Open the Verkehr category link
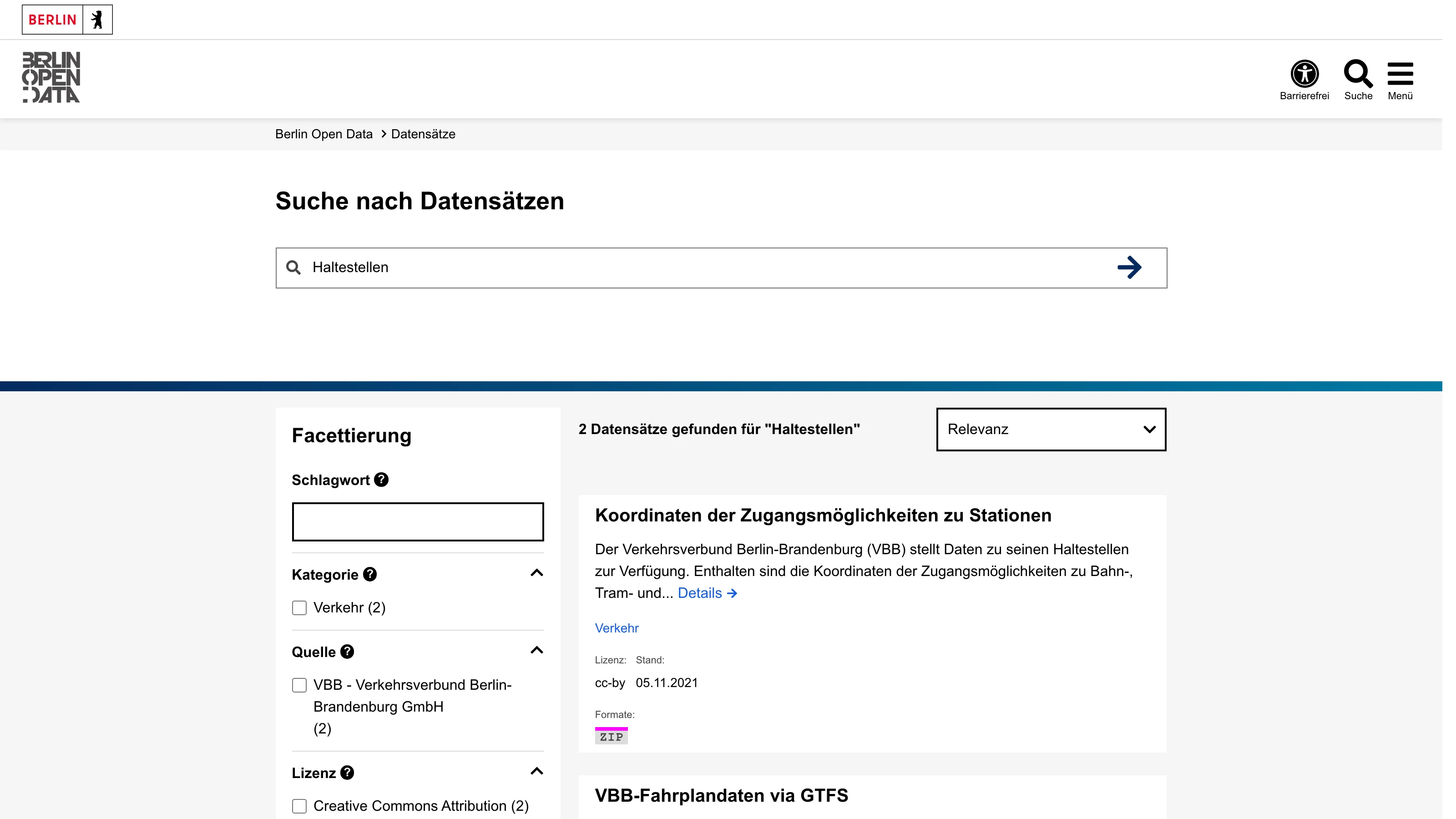The height and width of the screenshot is (819, 1456). tap(617, 628)
